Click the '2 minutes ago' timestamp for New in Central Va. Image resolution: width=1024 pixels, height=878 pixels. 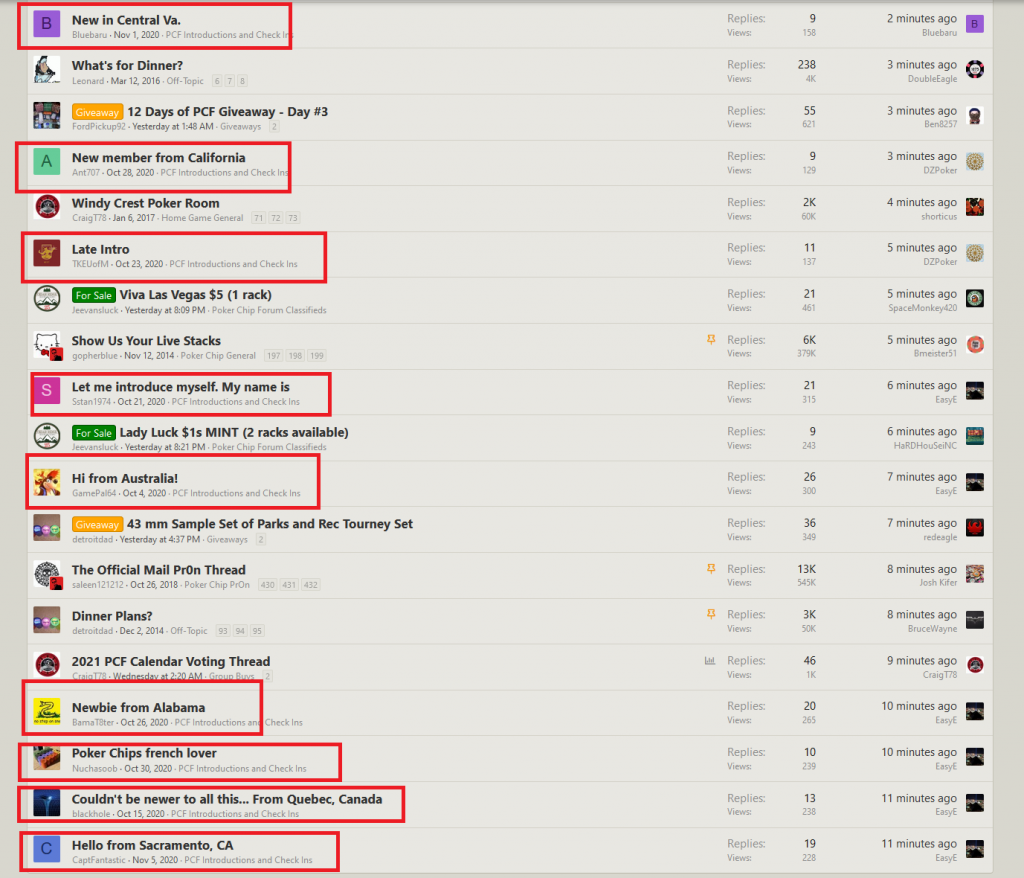click(921, 19)
